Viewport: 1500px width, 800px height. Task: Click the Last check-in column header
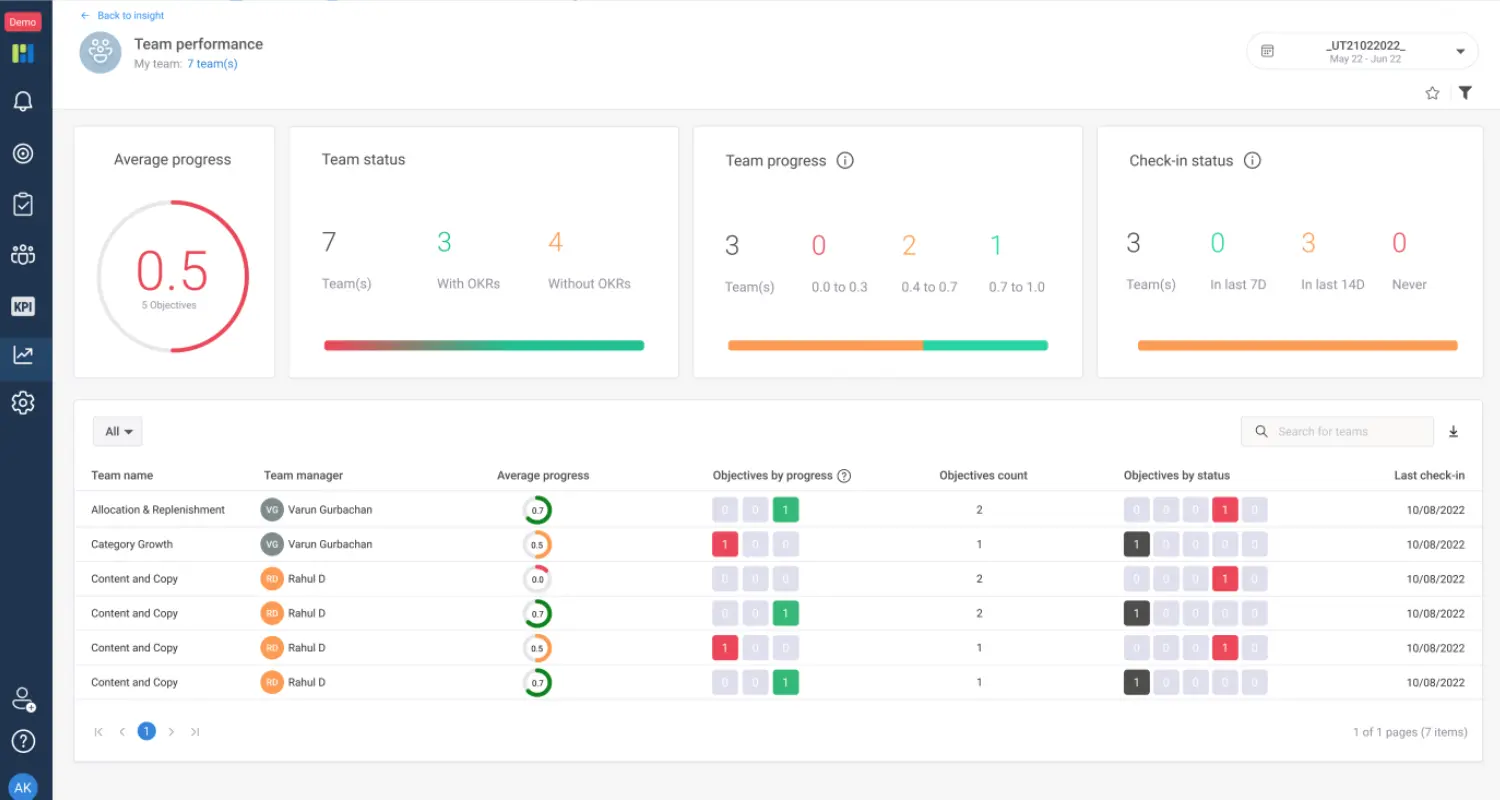[1429, 475]
